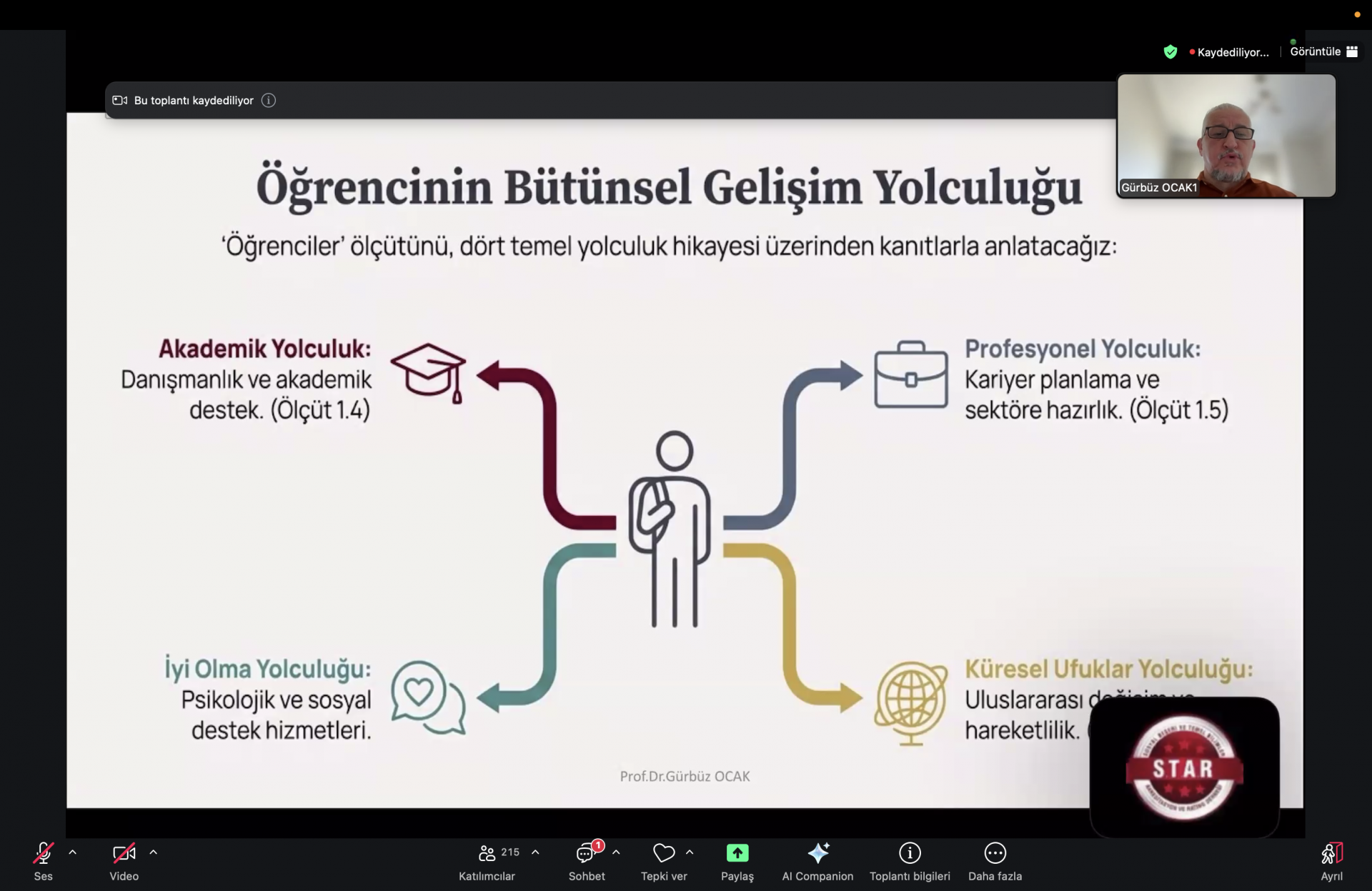
Task: Click the green Paylaş share screen icon
Action: (x=737, y=853)
